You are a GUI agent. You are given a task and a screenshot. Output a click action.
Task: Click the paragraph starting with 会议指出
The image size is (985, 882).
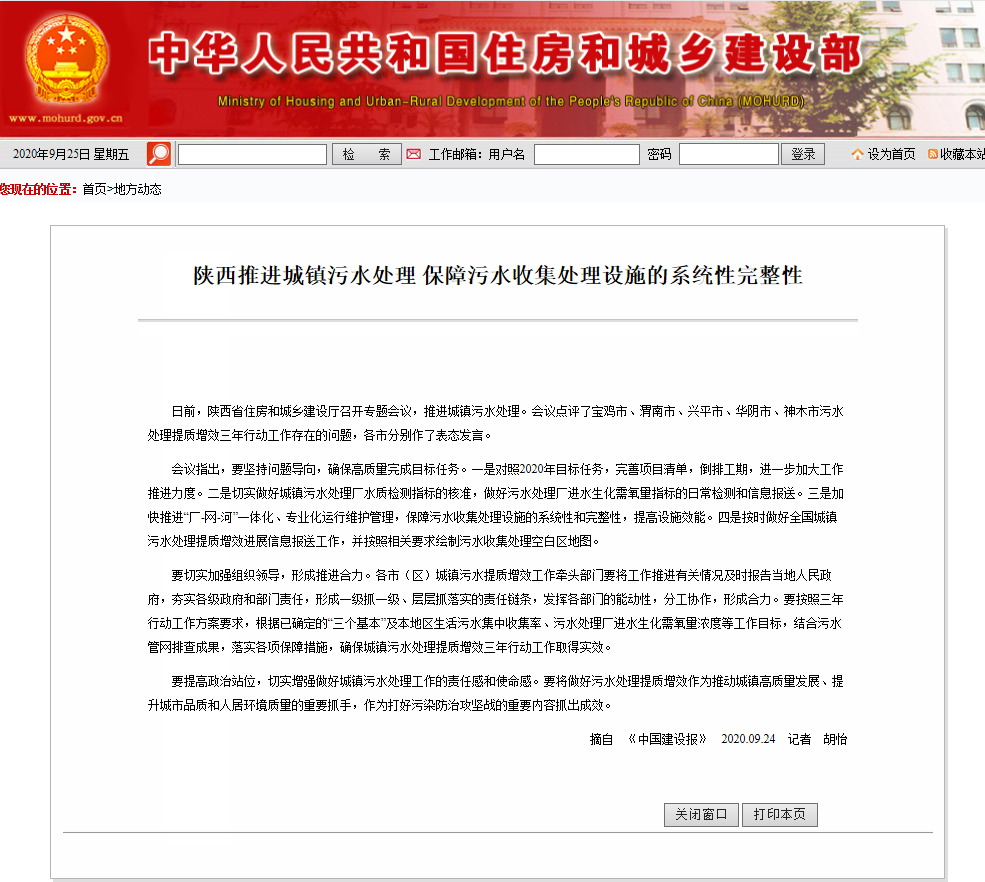click(496, 505)
